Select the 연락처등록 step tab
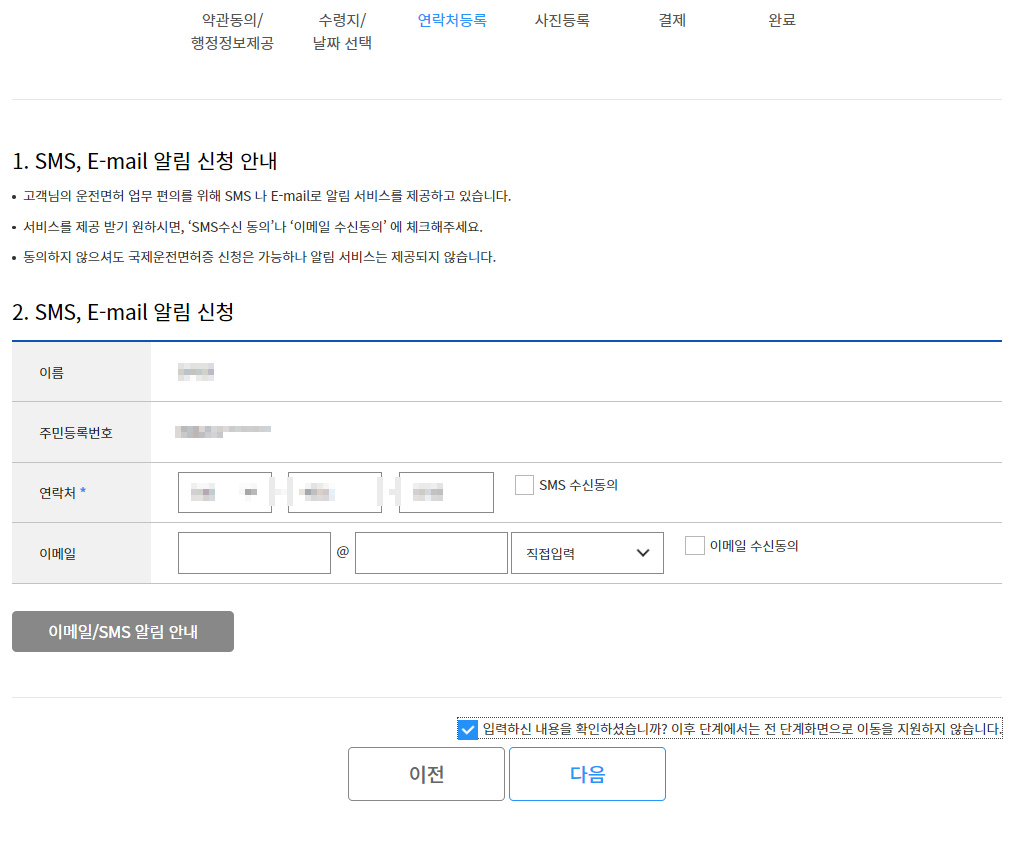Viewport: 1014px width, 861px height. [x=452, y=19]
